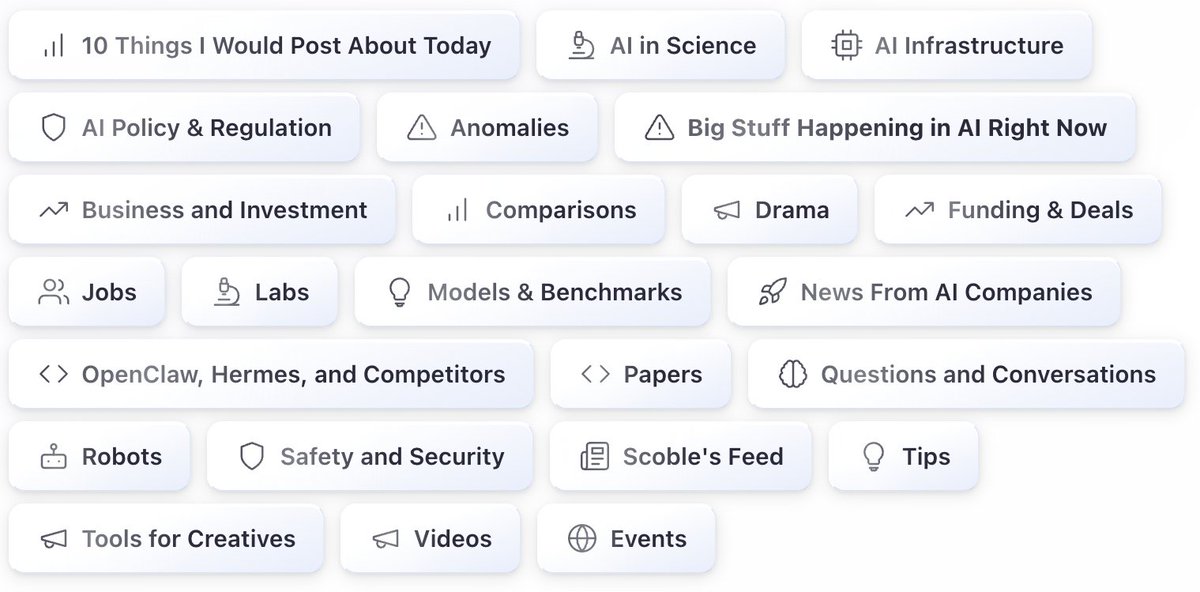Select Funding & Deals
This screenshot has width=1200, height=592.
(x=1018, y=210)
